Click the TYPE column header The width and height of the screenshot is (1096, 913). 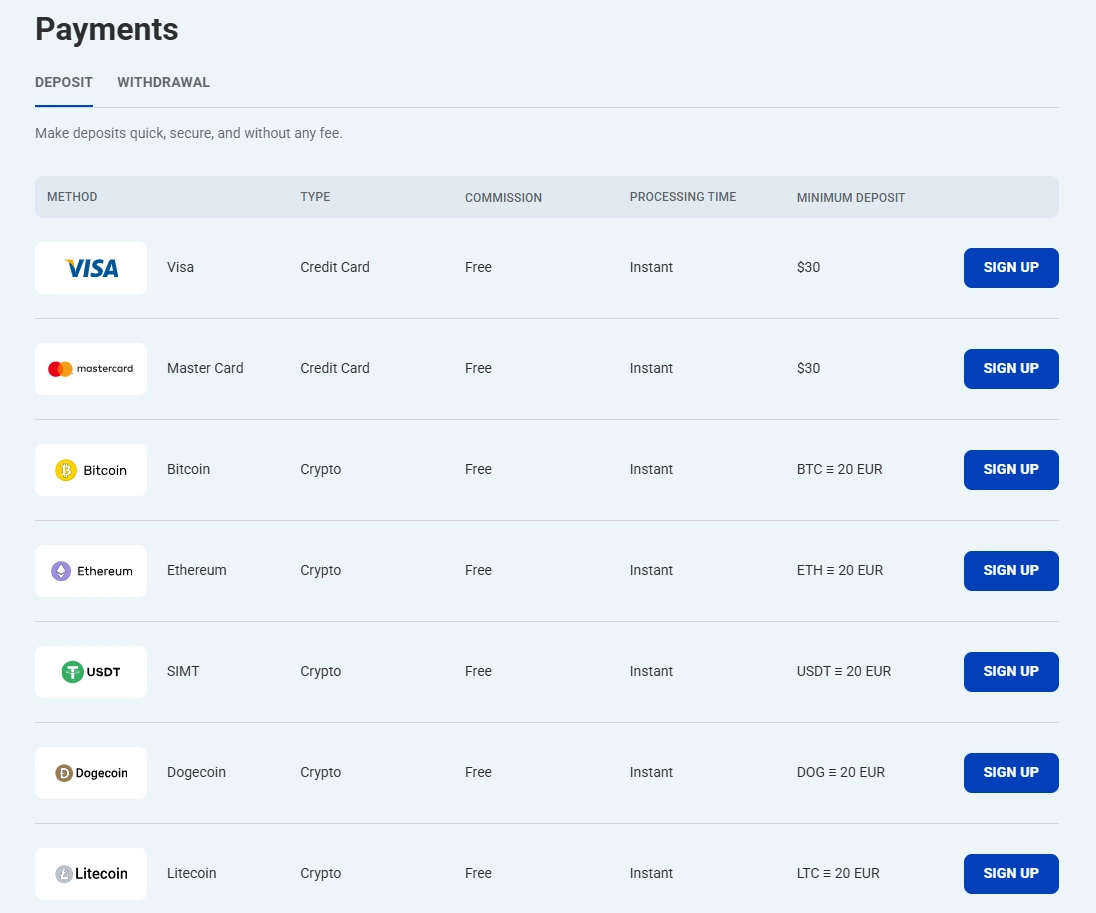coord(315,197)
